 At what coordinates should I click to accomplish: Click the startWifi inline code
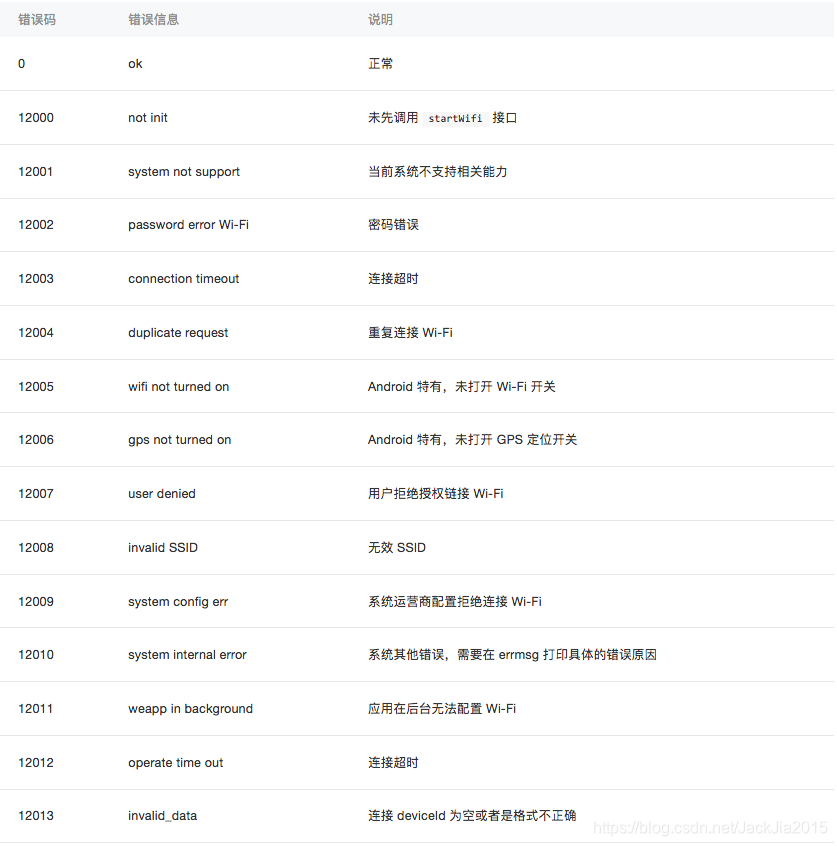(455, 118)
